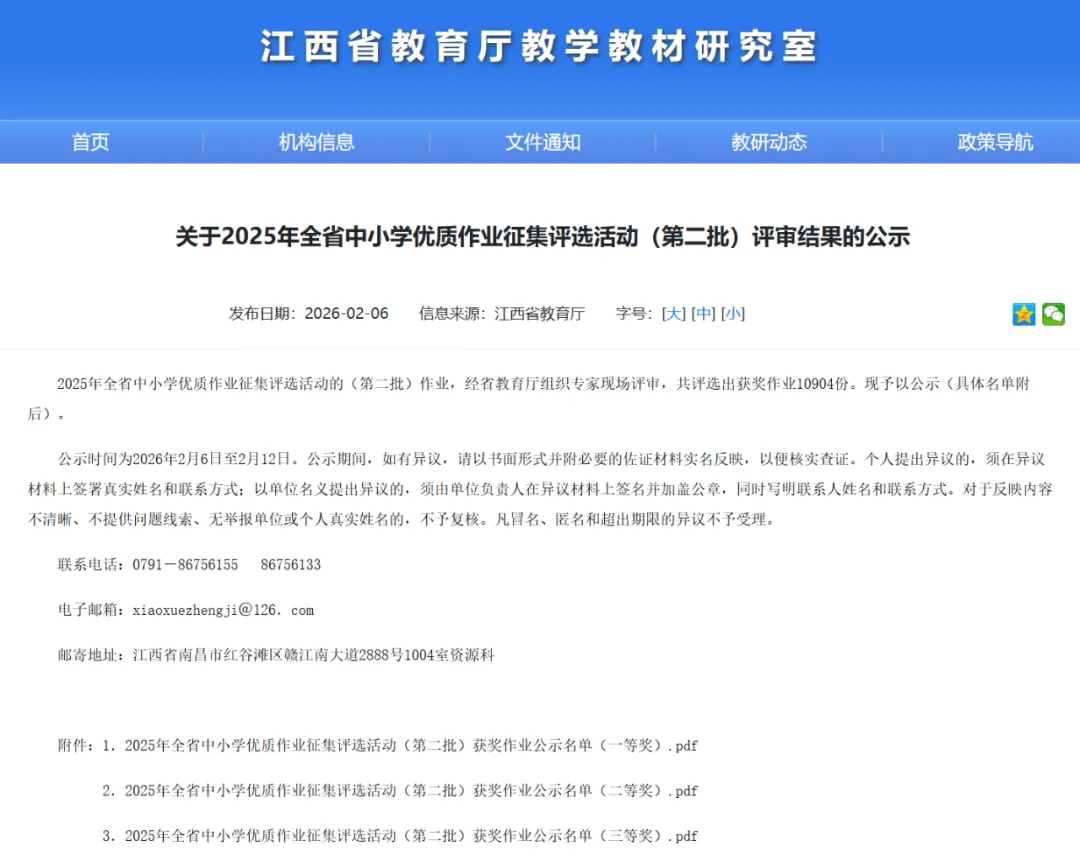
Task: Click the publish date 2026-02-06
Action: point(346,313)
